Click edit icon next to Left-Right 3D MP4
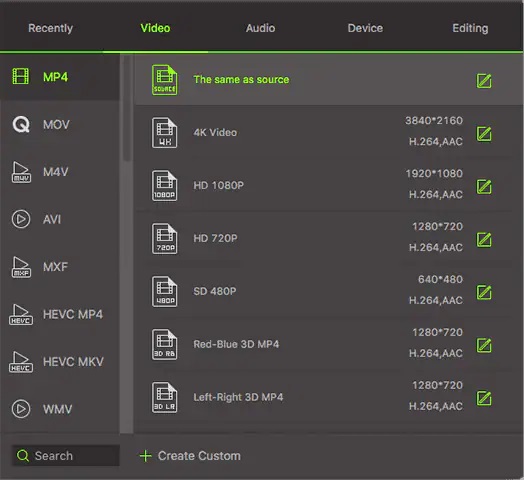Image resolution: width=524 pixels, height=480 pixels. (484, 398)
